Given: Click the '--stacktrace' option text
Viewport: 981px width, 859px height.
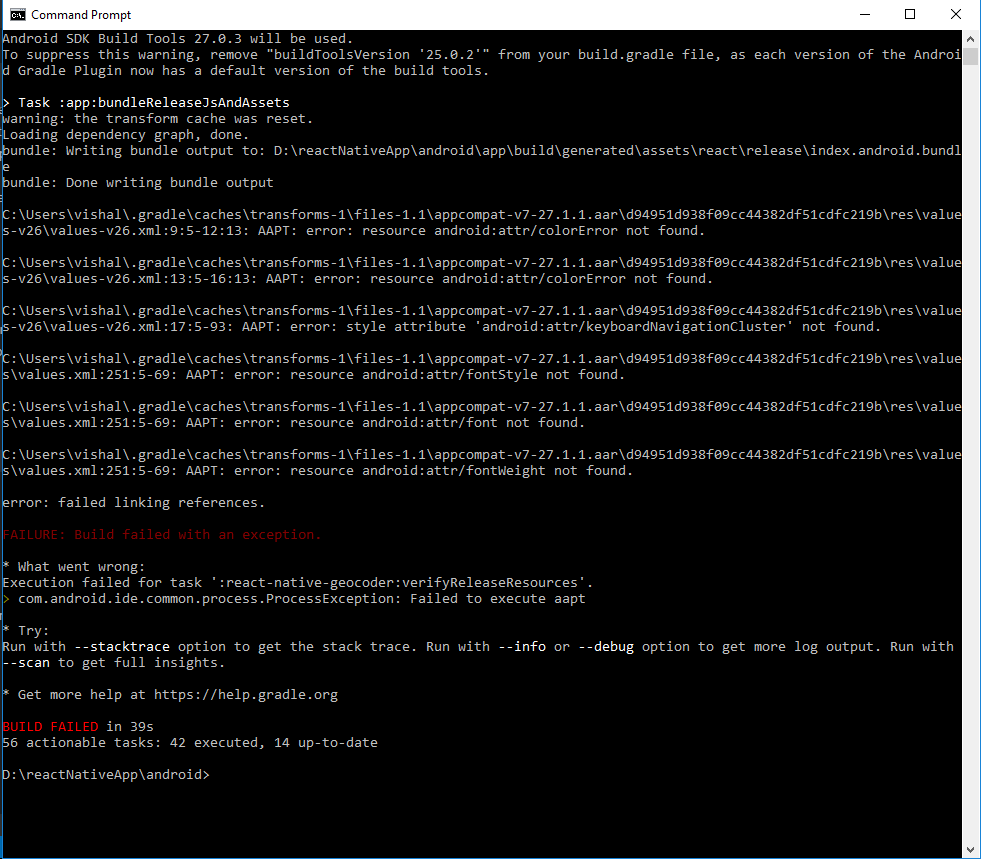Looking at the screenshot, I should (122, 646).
